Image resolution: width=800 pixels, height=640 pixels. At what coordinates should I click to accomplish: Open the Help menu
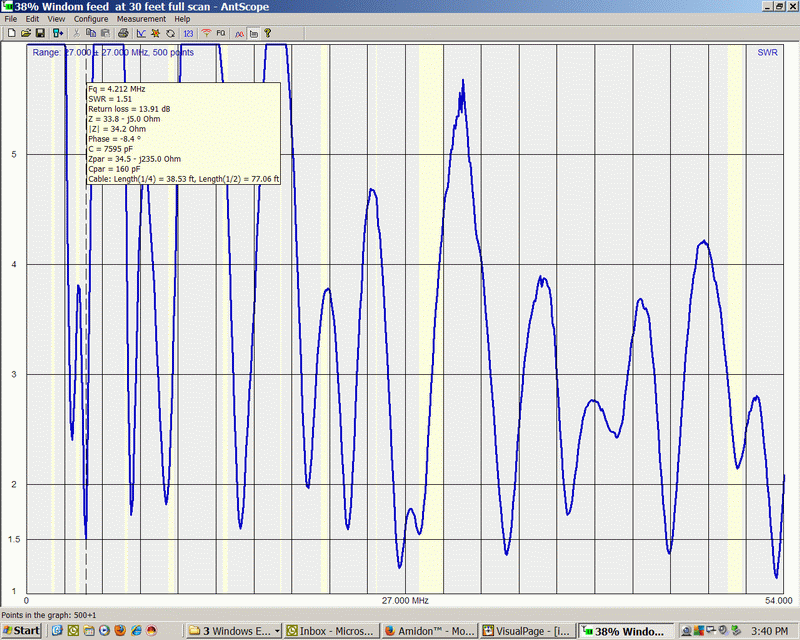coord(182,19)
